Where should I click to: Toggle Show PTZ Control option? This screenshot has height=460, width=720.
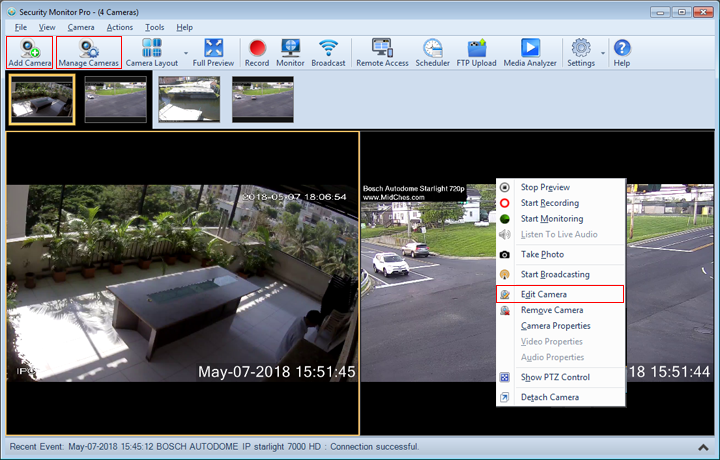click(x=555, y=377)
